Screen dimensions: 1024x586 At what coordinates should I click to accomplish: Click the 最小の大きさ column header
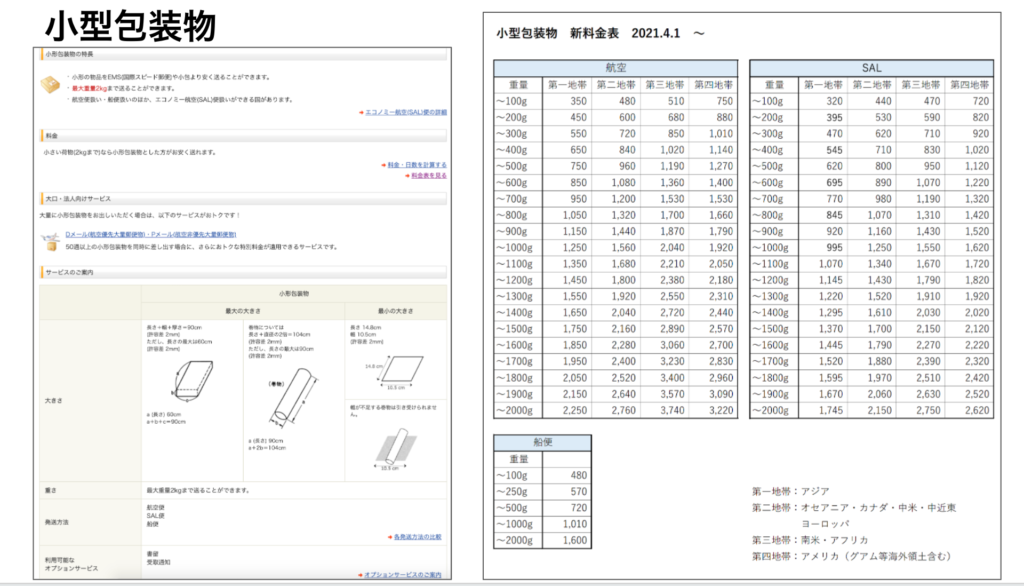coord(396,312)
